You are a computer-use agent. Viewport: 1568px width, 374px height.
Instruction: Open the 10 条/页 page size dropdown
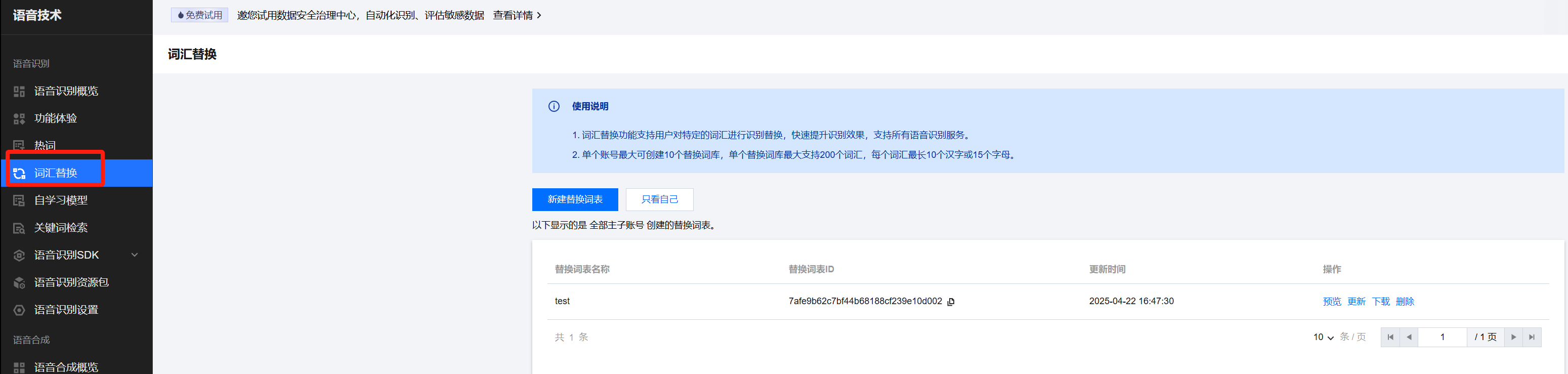(1323, 337)
